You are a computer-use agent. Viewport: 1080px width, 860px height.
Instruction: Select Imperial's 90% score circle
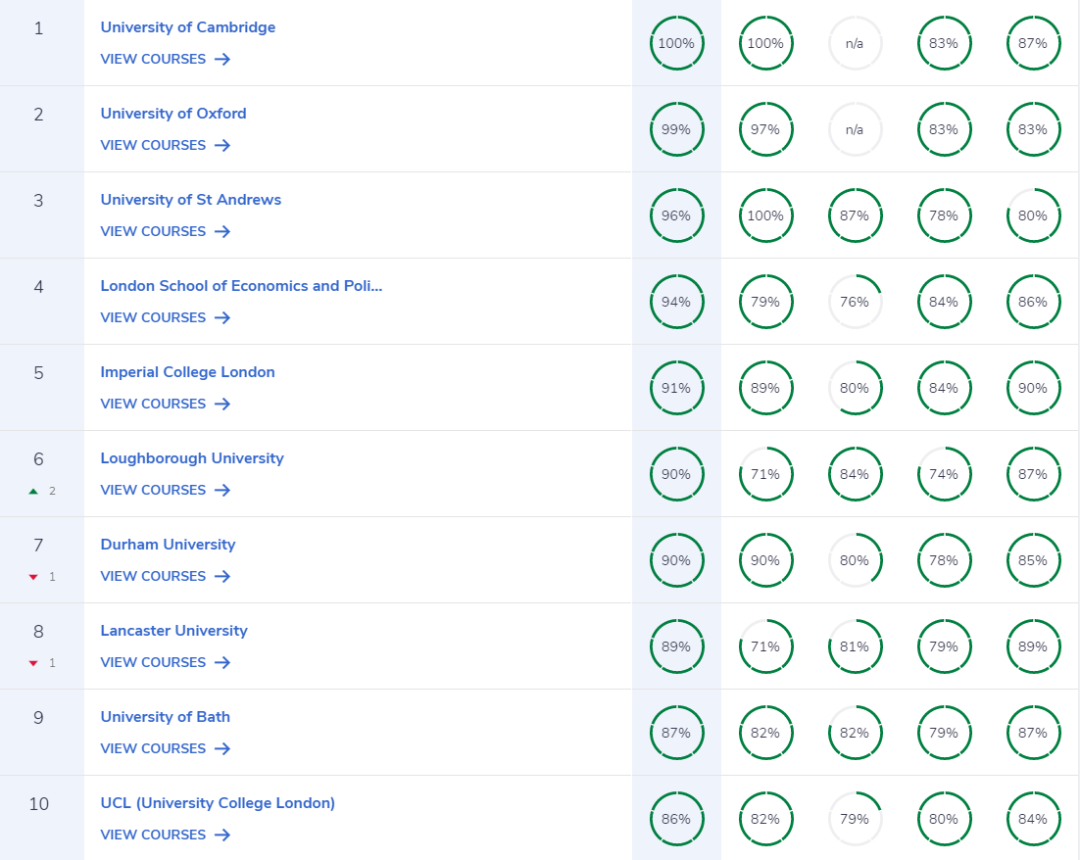pyautogui.click(x=1033, y=388)
